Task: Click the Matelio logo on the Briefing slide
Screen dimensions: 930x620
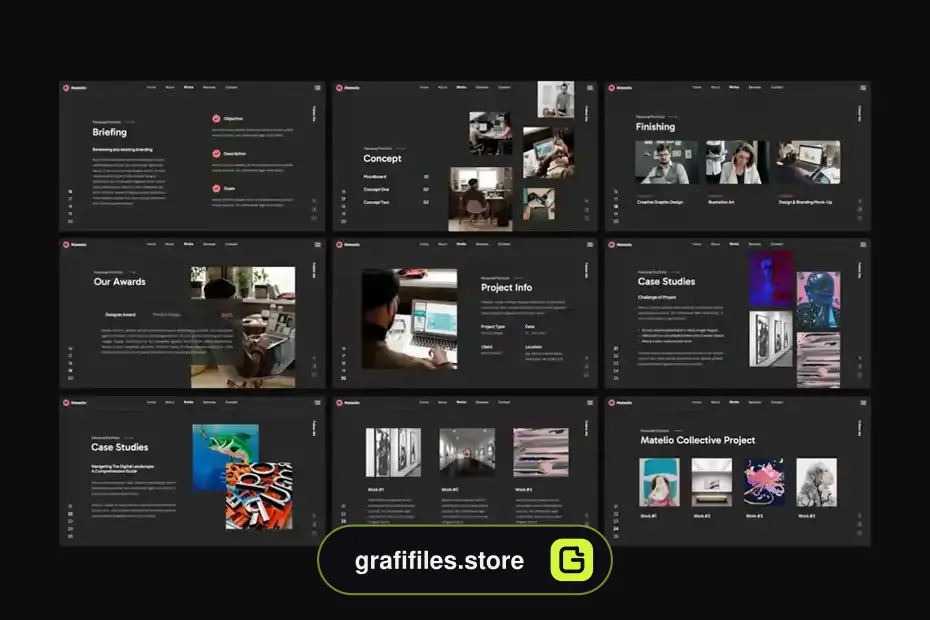Action: [75, 88]
